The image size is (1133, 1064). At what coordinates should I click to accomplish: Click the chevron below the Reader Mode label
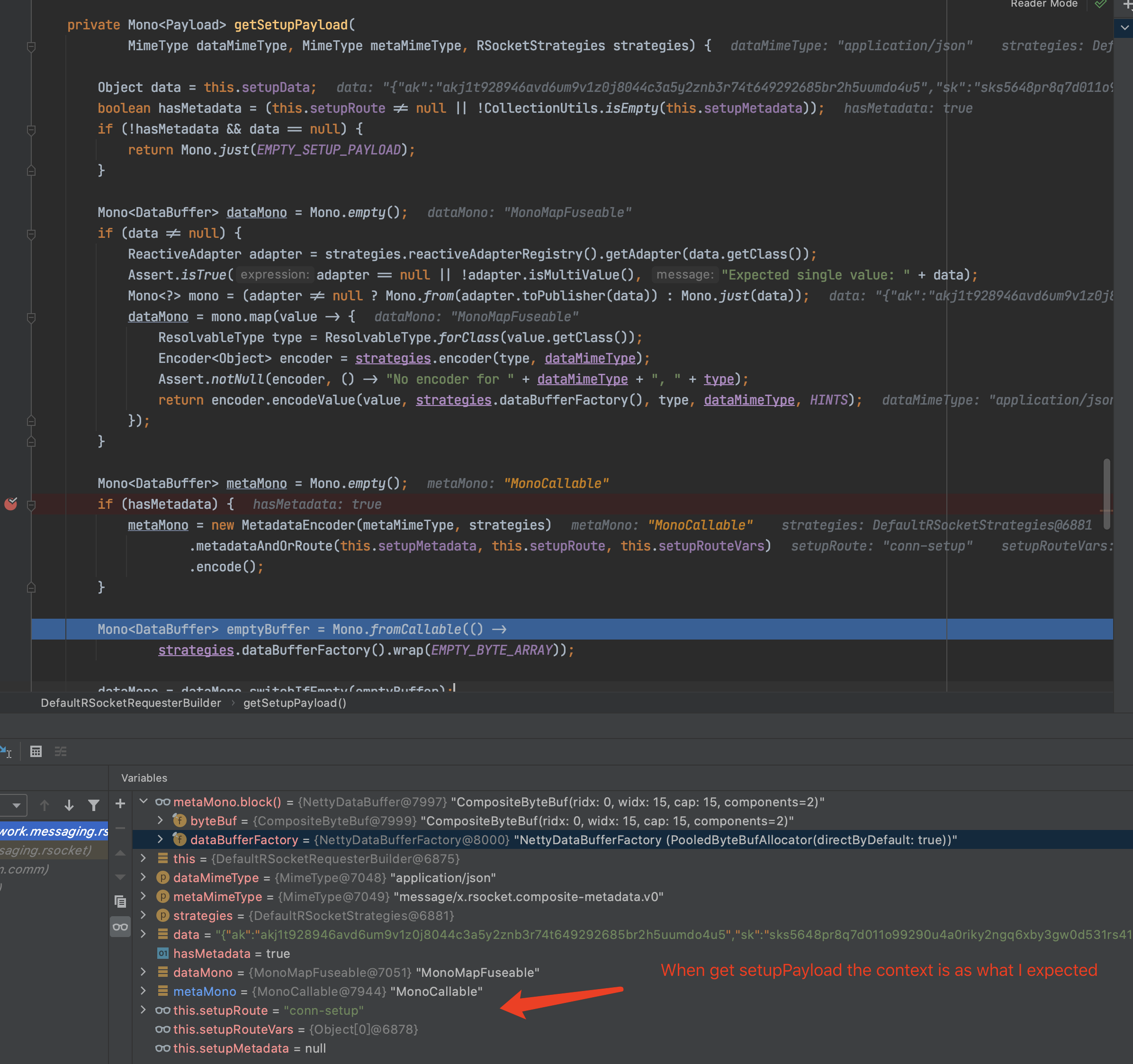[x=1124, y=27]
